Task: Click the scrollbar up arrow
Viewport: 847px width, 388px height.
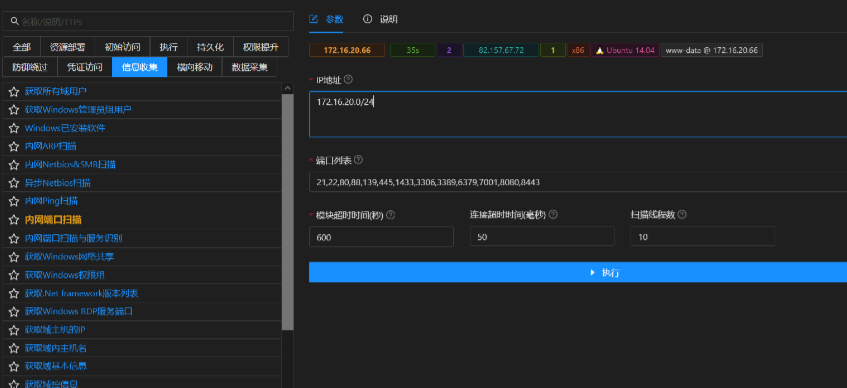Action: click(x=288, y=88)
